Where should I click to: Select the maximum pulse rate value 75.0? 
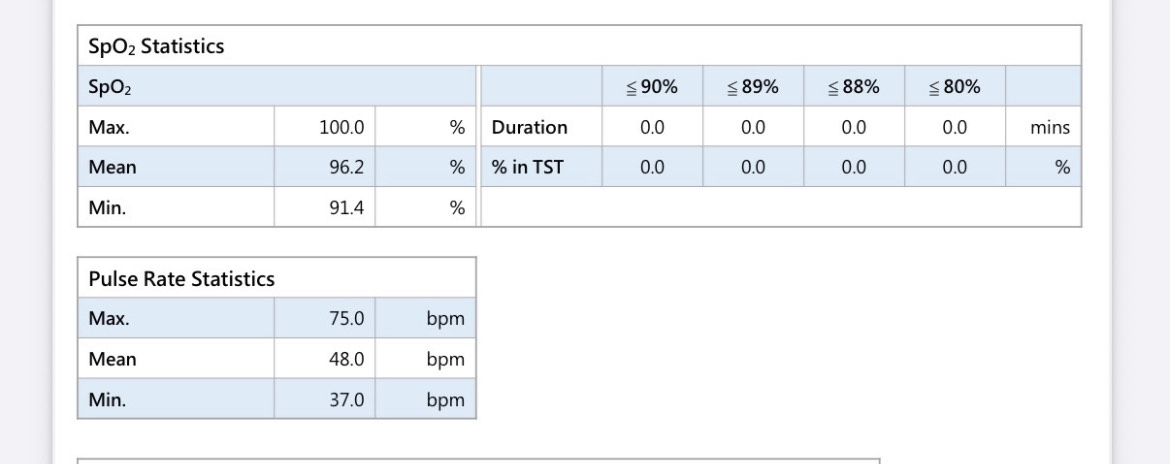tap(346, 319)
